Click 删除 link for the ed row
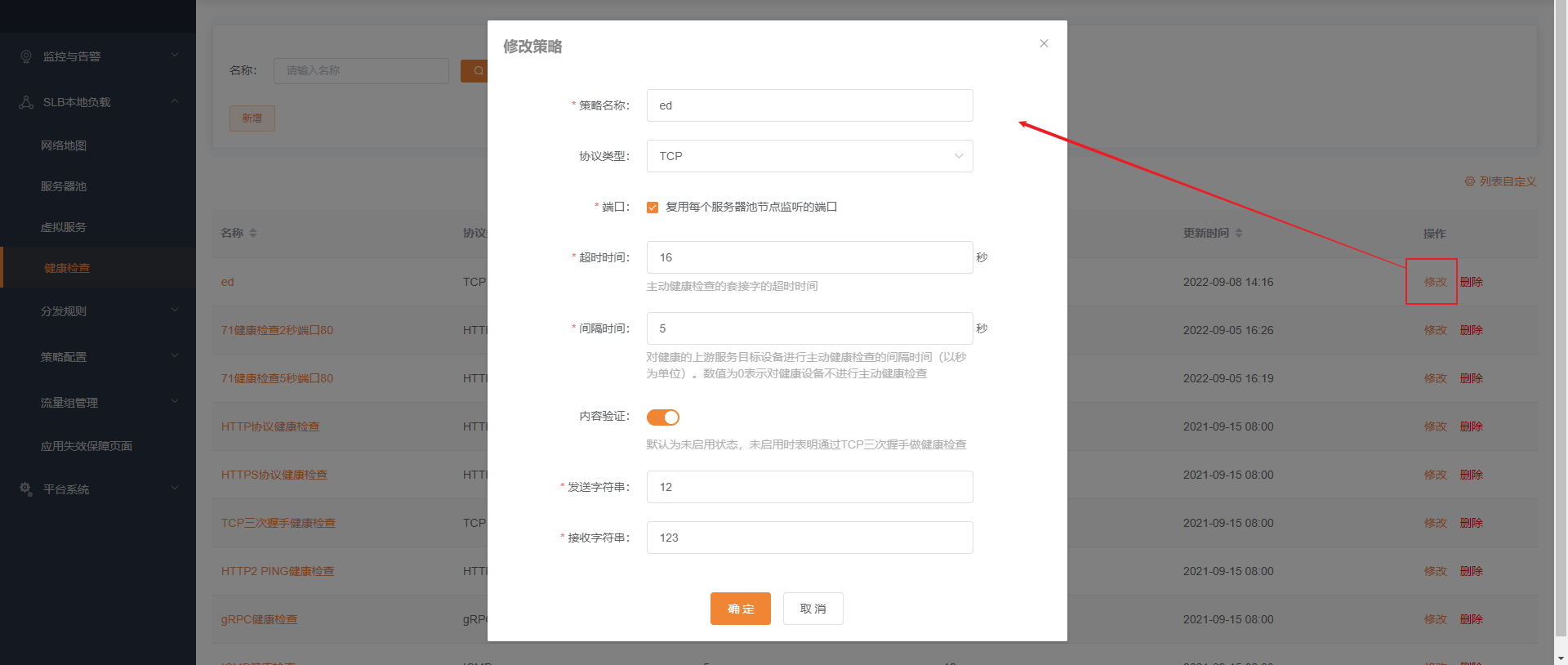The image size is (1568, 665). click(x=1471, y=282)
